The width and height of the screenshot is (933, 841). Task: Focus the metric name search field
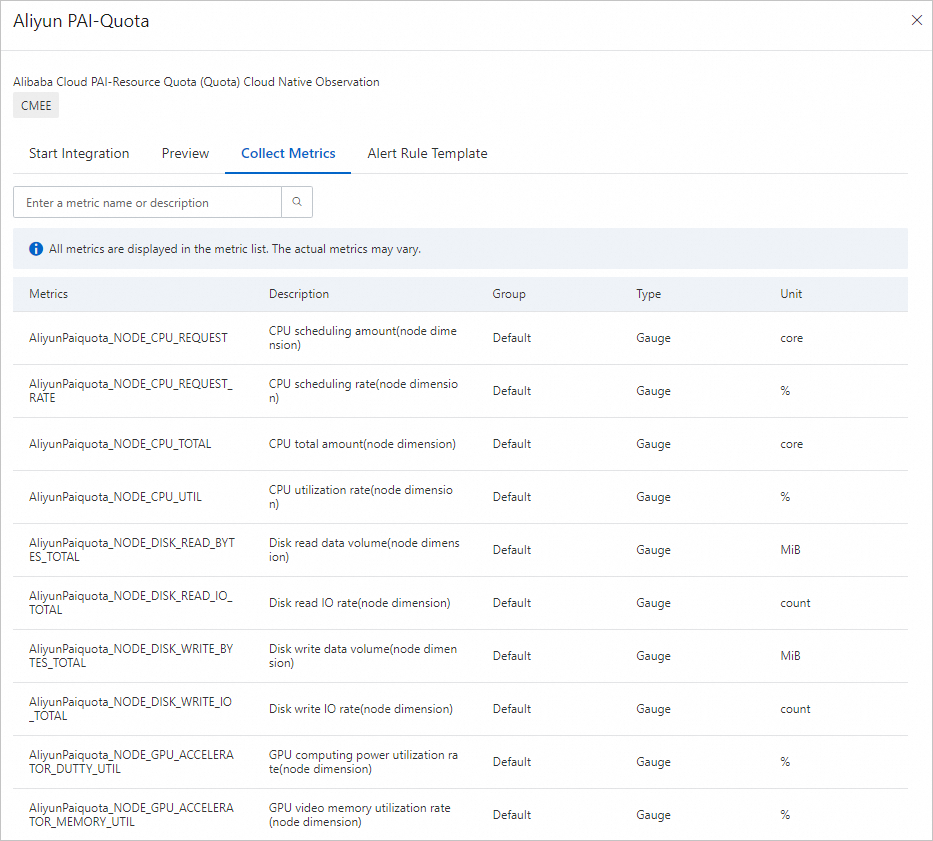[x=148, y=202]
